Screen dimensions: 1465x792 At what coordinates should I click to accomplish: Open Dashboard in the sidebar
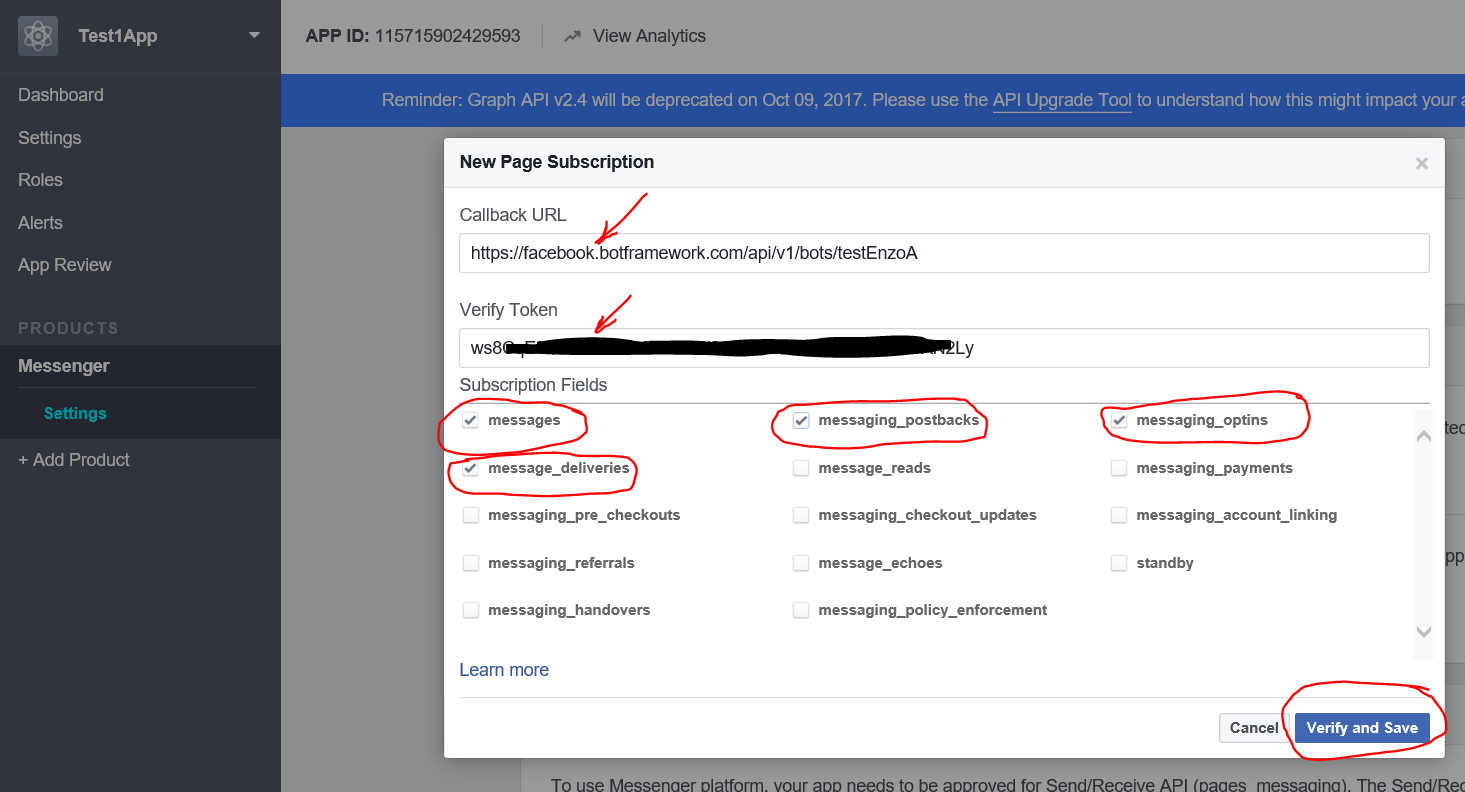pos(61,95)
